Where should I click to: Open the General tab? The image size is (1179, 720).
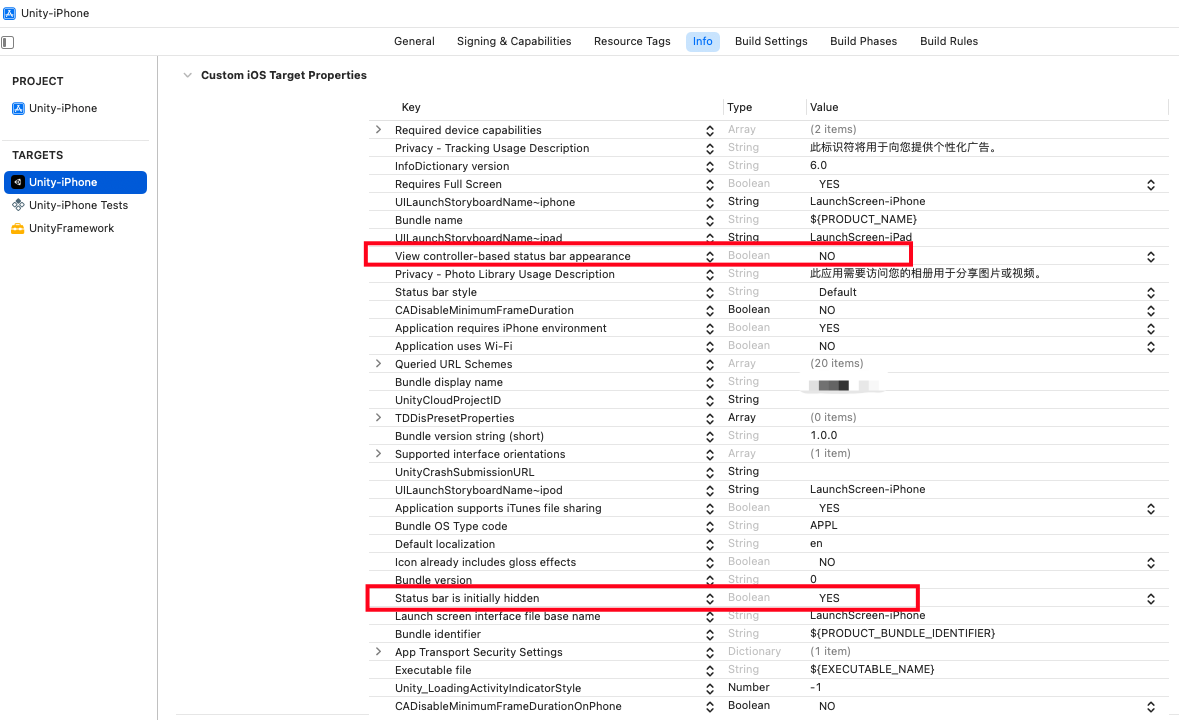414,41
